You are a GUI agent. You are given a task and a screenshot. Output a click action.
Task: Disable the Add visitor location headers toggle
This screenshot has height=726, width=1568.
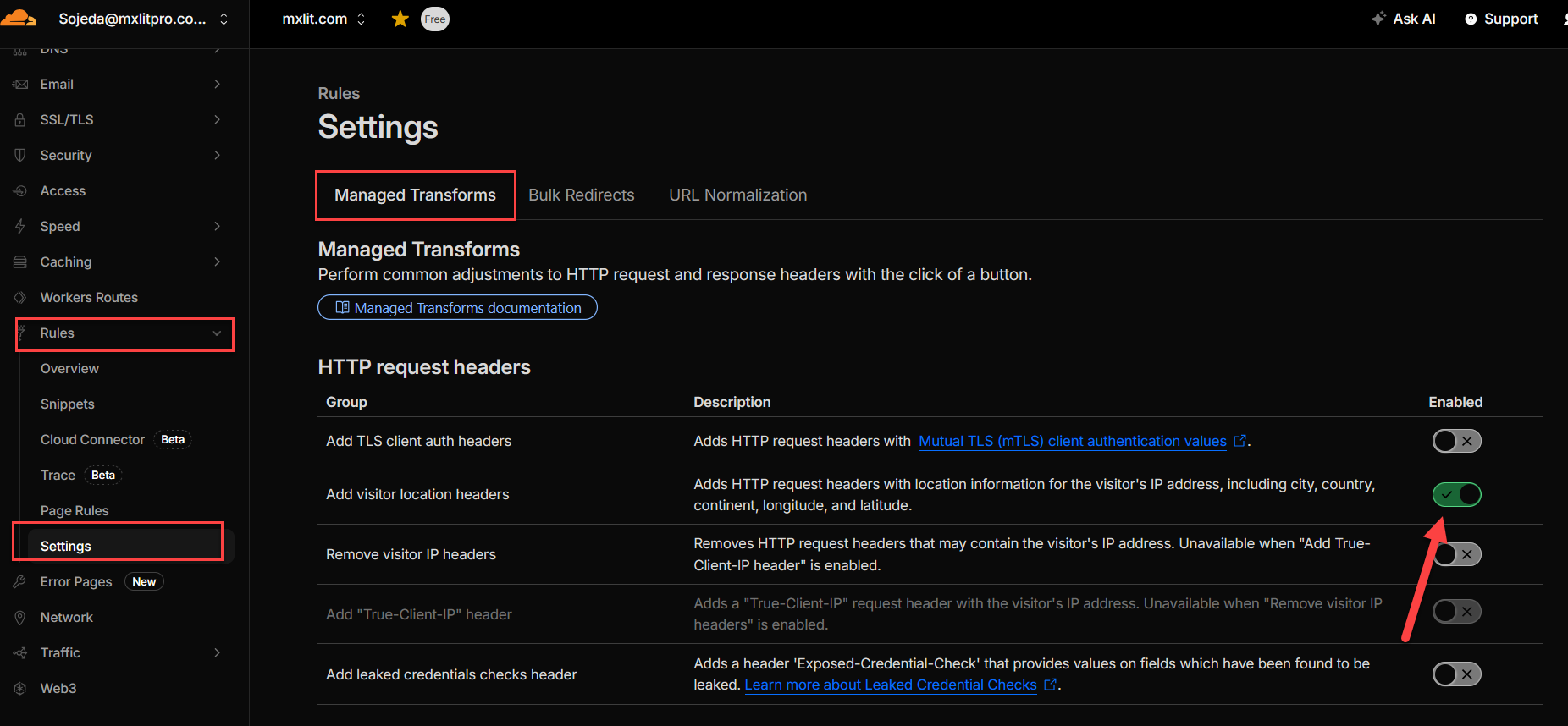tap(1456, 494)
